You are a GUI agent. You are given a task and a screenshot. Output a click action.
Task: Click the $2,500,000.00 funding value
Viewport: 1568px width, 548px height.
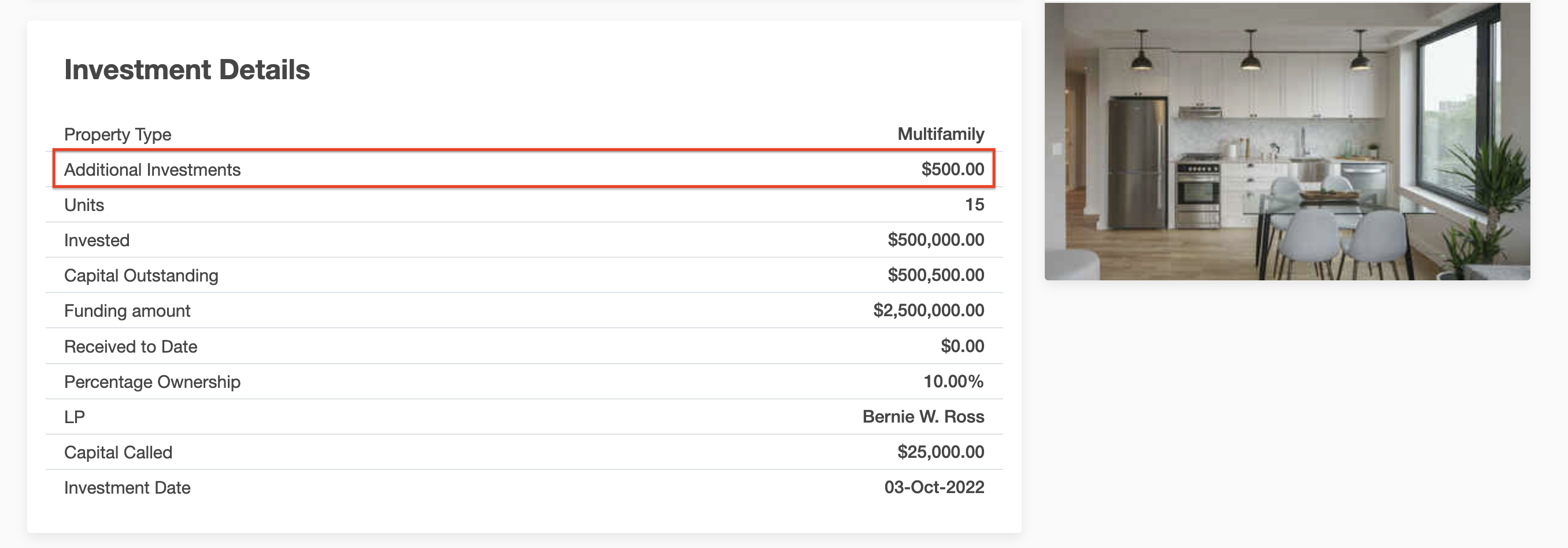point(929,310)
